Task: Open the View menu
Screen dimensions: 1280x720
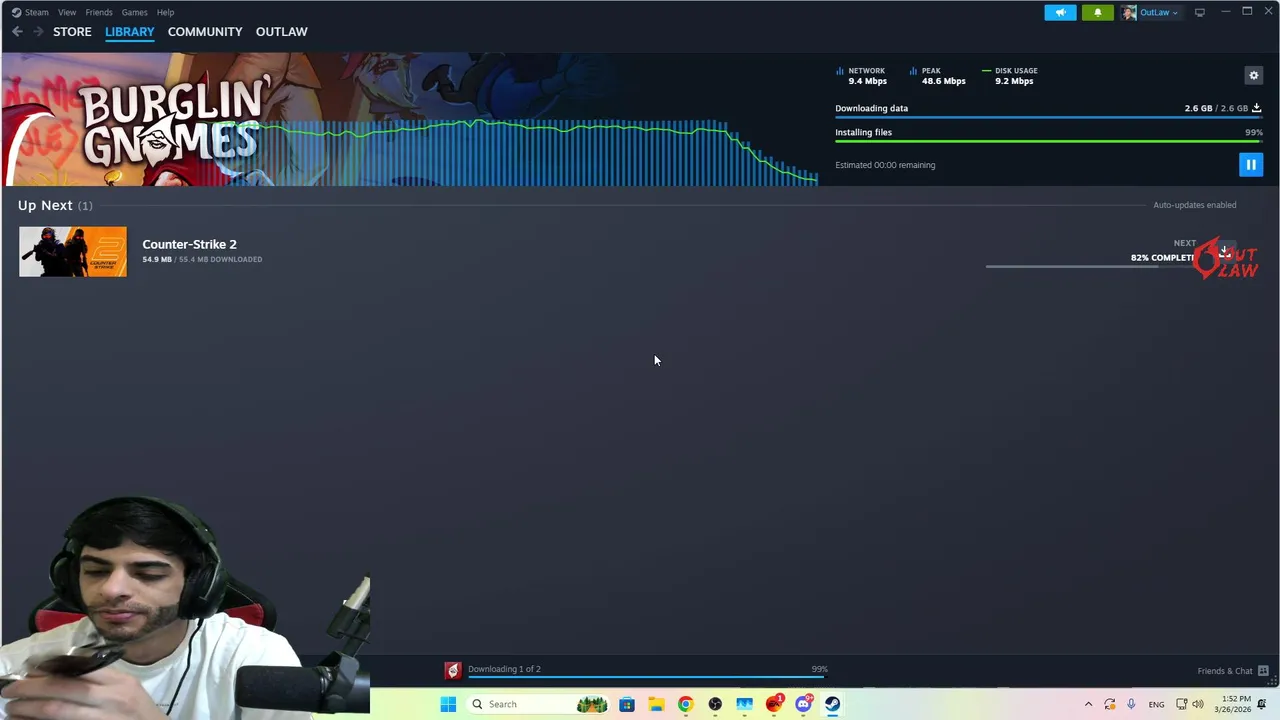Action: 67,12
